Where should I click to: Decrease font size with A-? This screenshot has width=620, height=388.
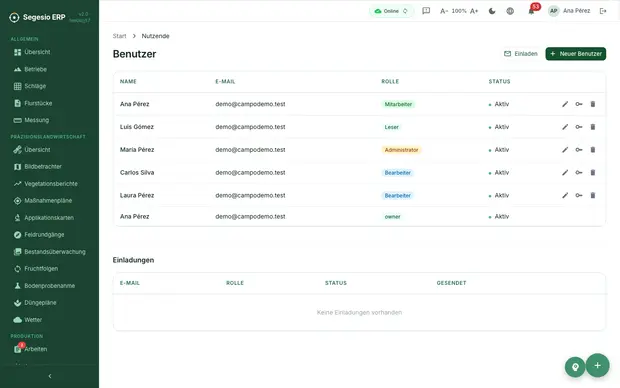[x=444, y=11]
